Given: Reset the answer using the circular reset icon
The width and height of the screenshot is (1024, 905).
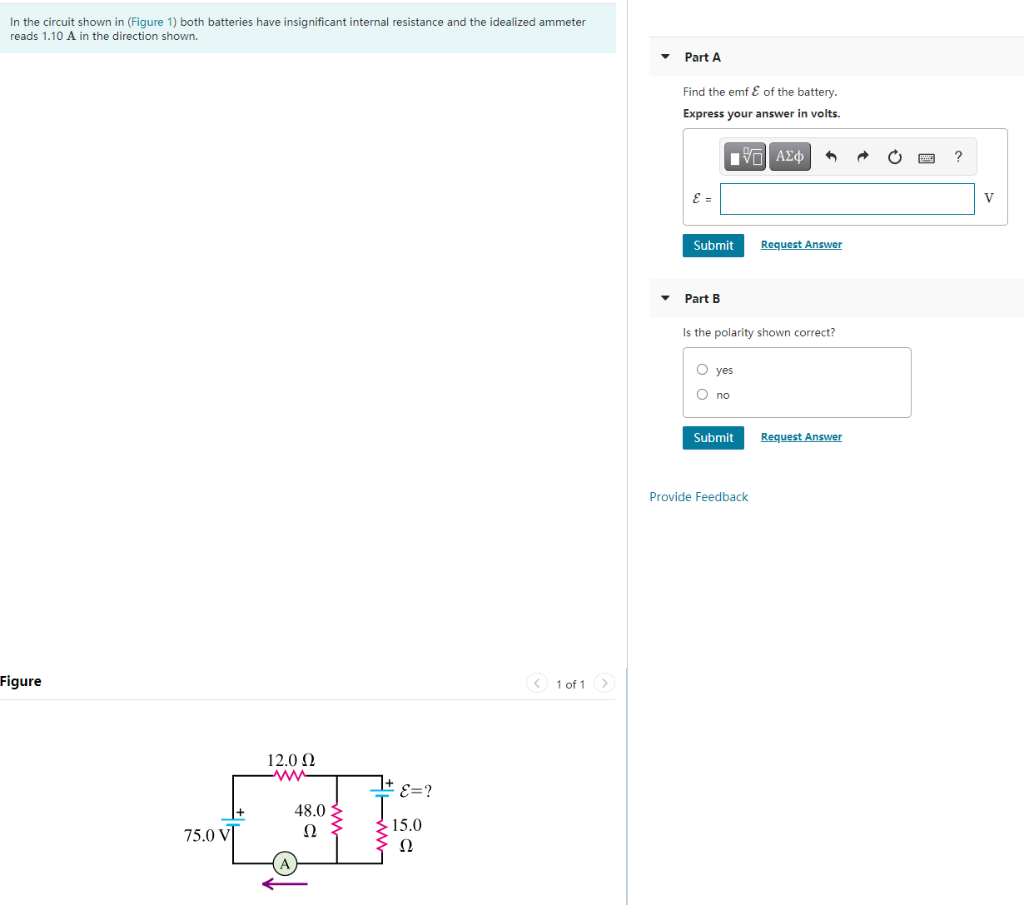Looking at the screenshot, I should click(x=894, y=156).
